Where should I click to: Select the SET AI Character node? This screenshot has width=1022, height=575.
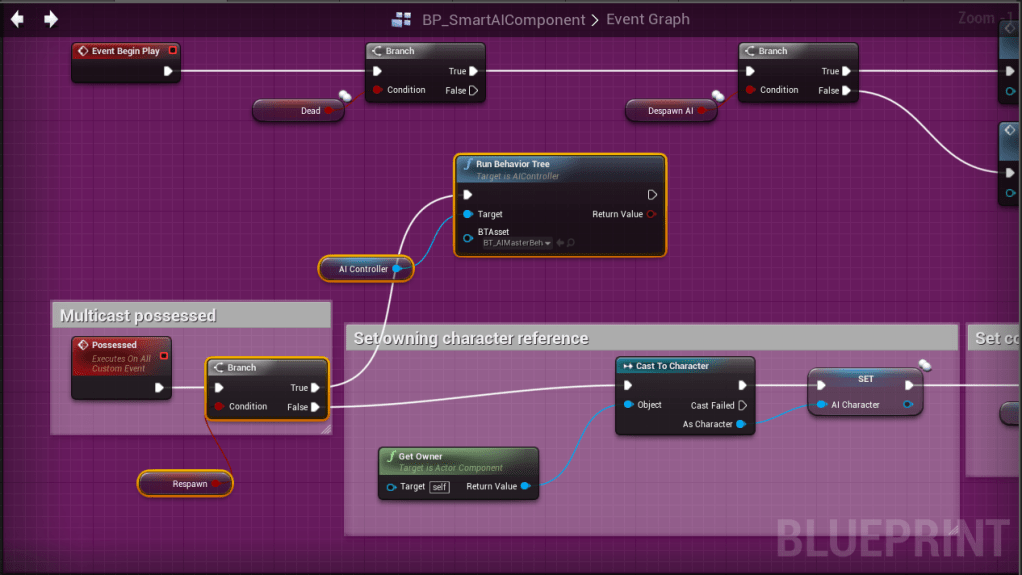(x=865, y=392)
